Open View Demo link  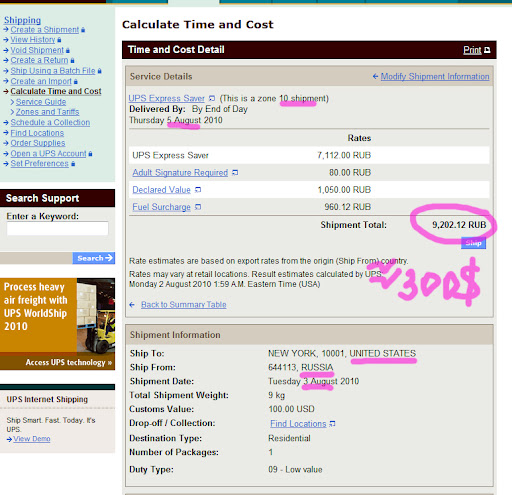click(32, 439)
